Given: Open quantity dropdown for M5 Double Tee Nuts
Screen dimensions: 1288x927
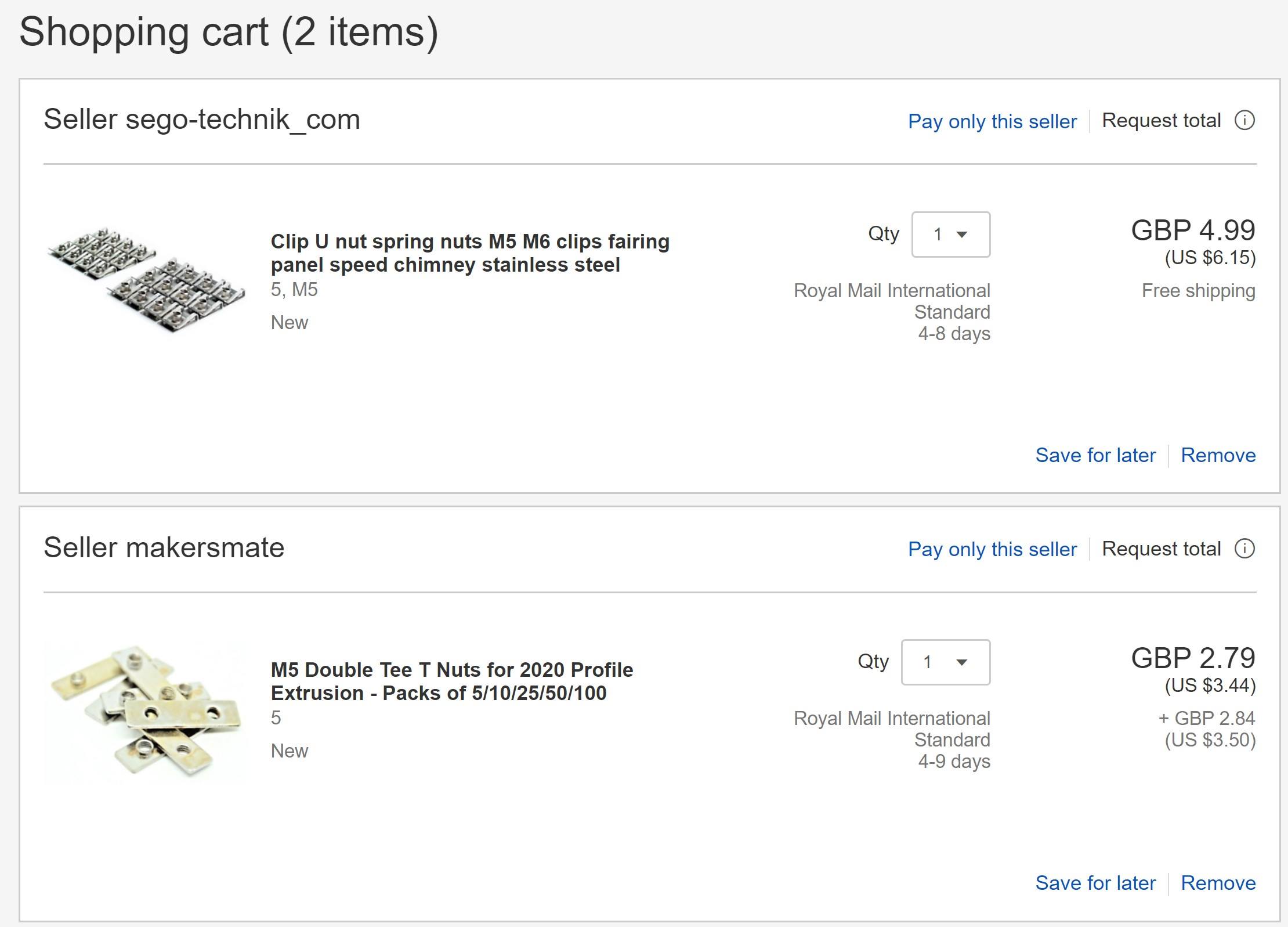Looking at the screenshot, I should click(946, 662).
